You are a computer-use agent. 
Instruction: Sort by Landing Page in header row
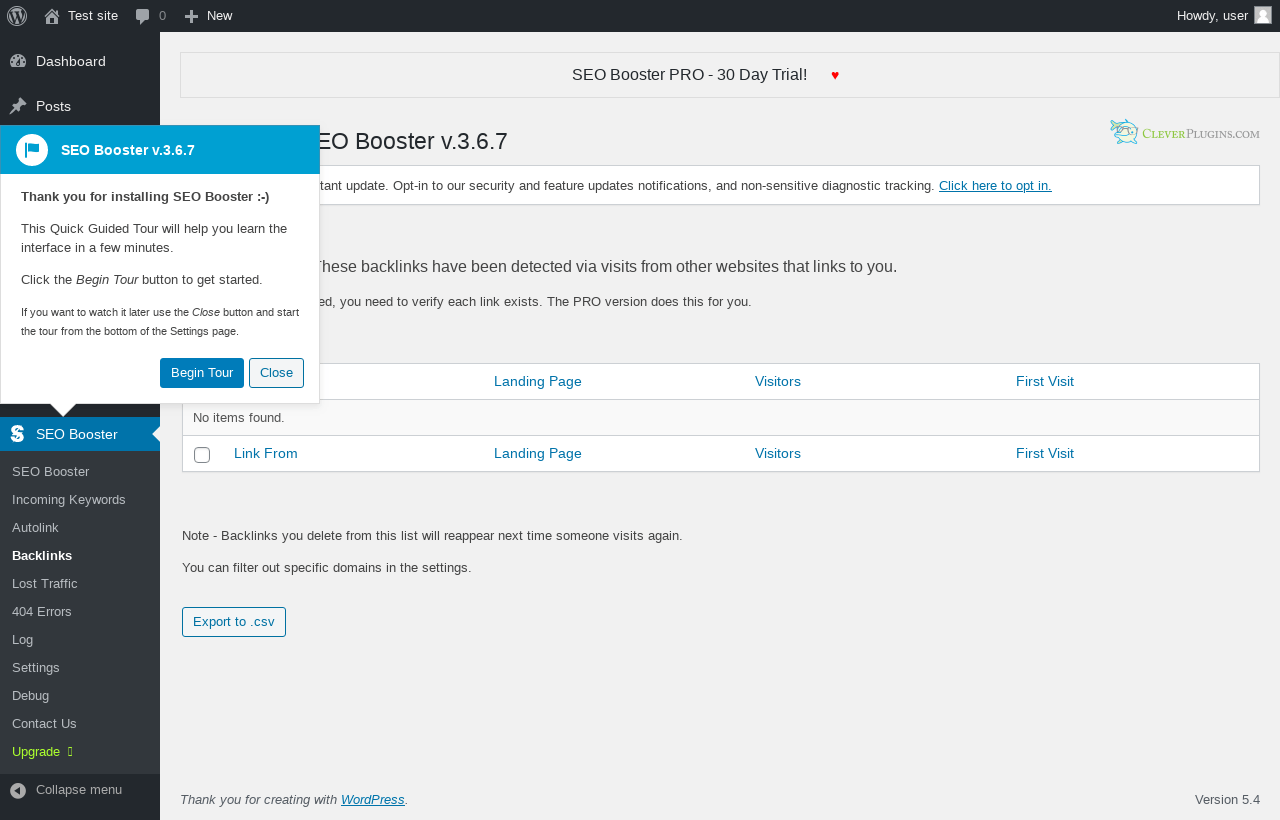[538, 381]
